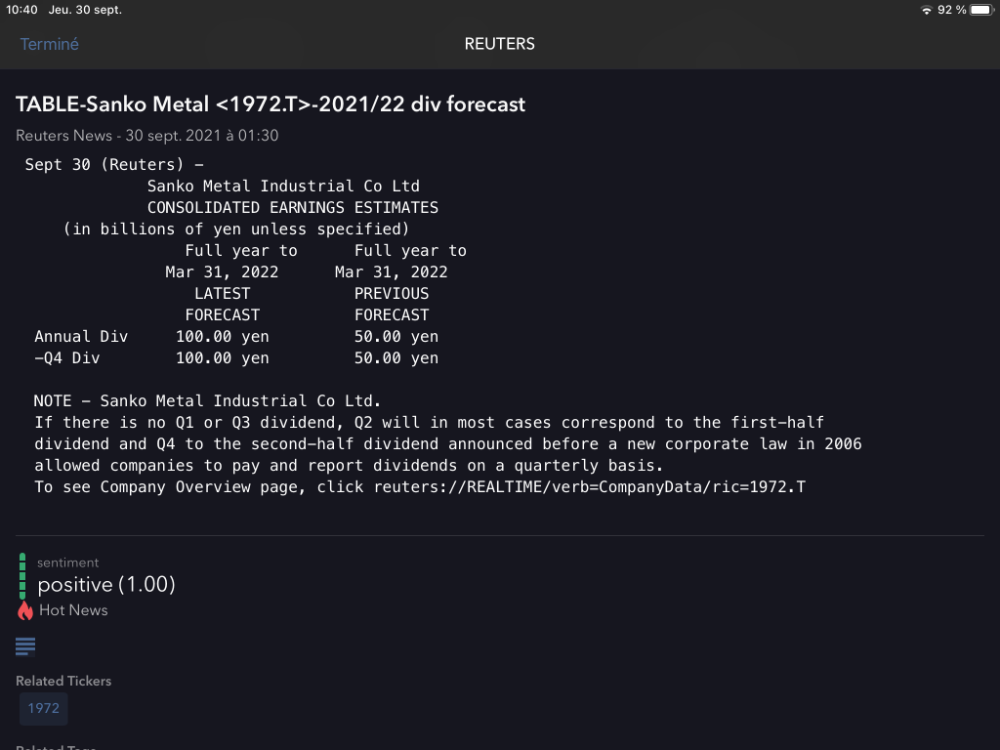Tap the Q4 Div row in table
The width and height of the screenshot is (1000, 750).
tap(236, 358)
